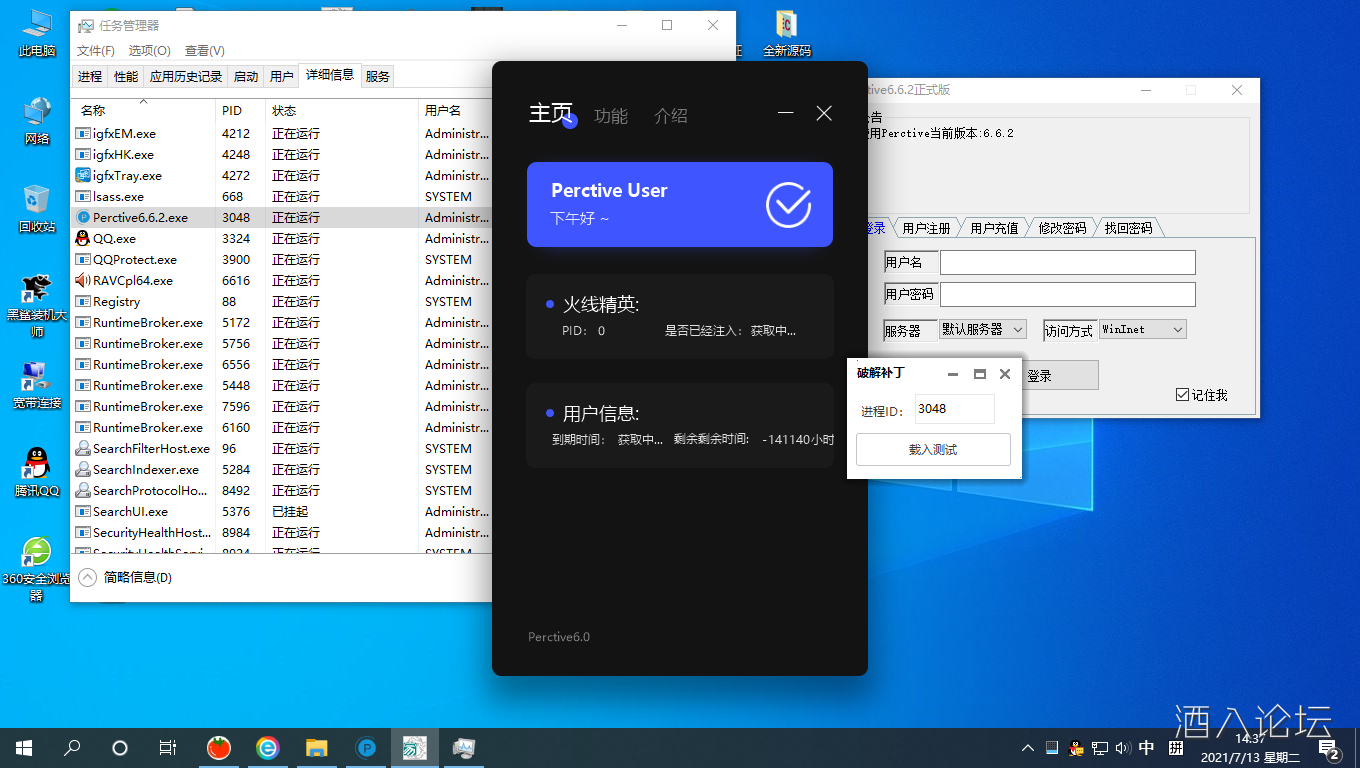Open the Windows Start menu
This screenshot has width=1360, height=768.
click(24, 747)
